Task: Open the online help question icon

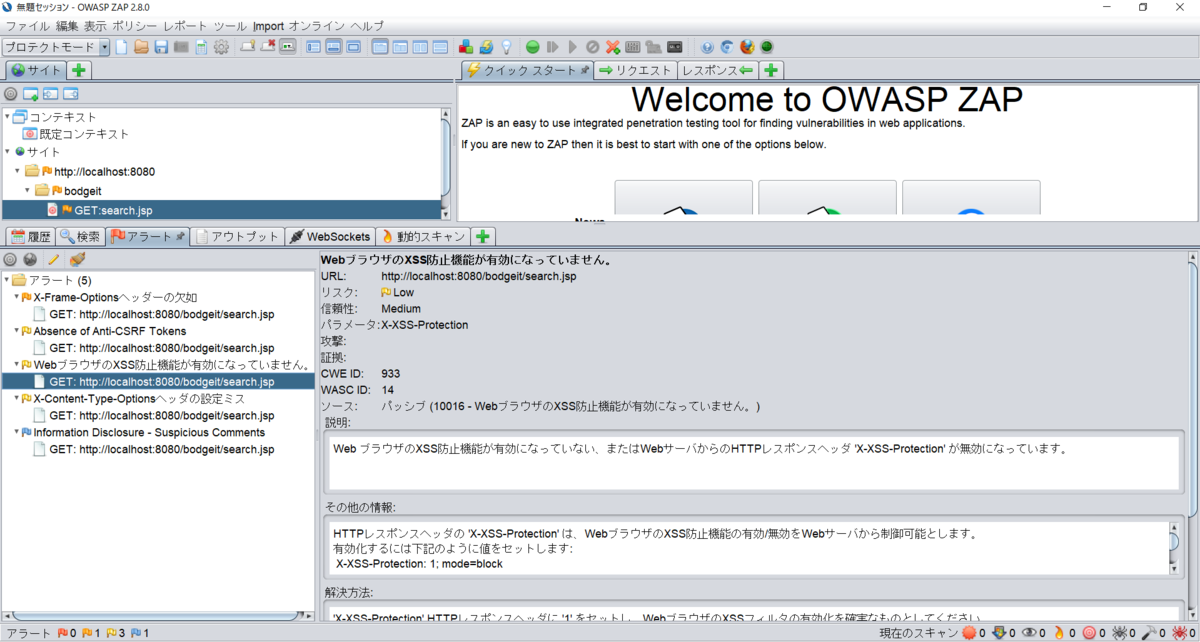Action: tap(707, 47)
